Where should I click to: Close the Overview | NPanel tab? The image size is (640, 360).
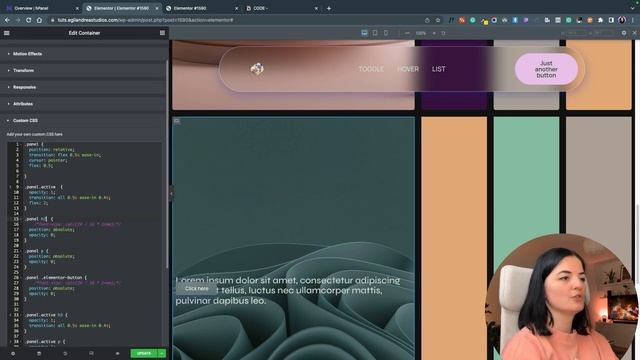pyautogui.click(x=77, y=8)
